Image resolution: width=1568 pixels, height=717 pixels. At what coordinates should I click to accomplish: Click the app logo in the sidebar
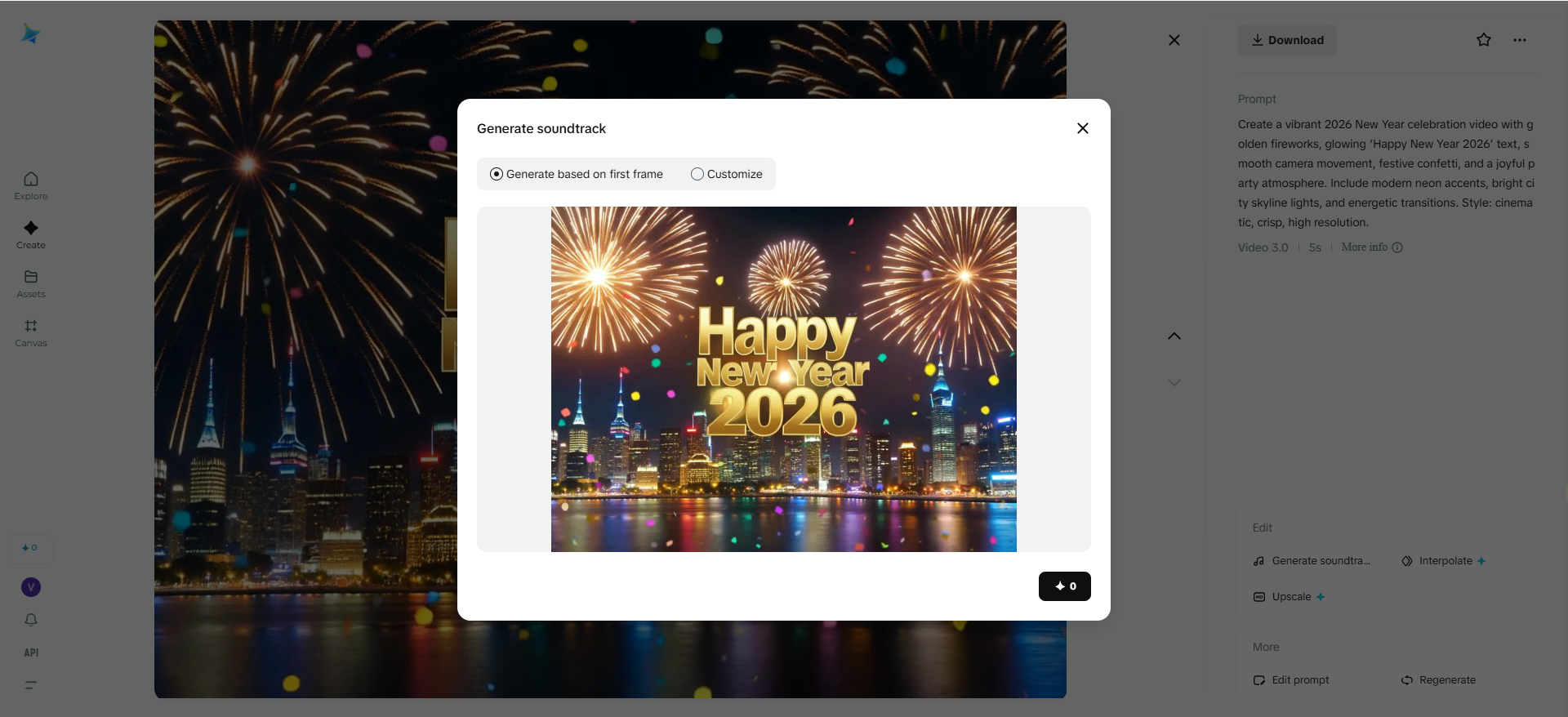click(x=31, y=33)
